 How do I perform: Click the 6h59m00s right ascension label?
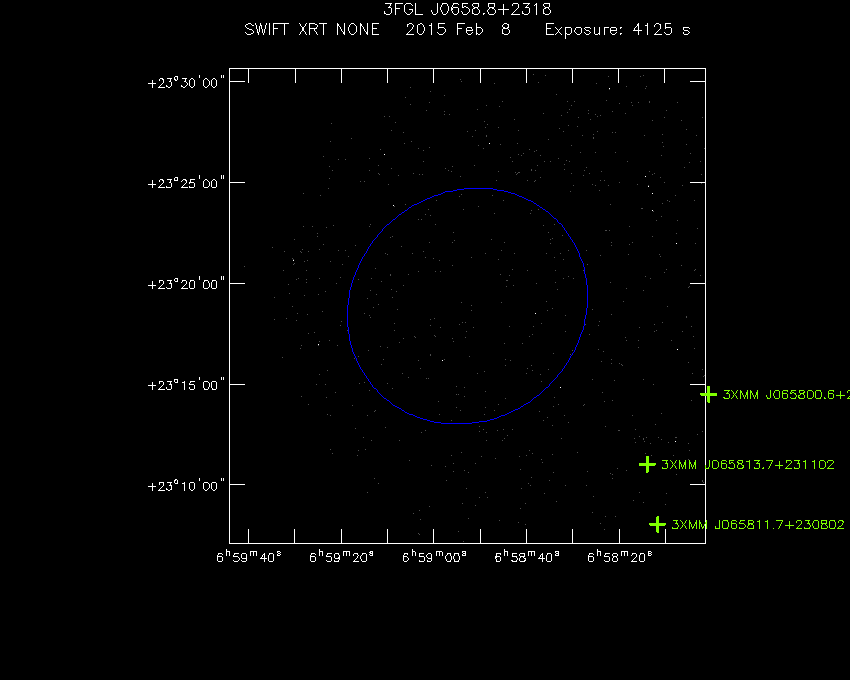(434, 557)
